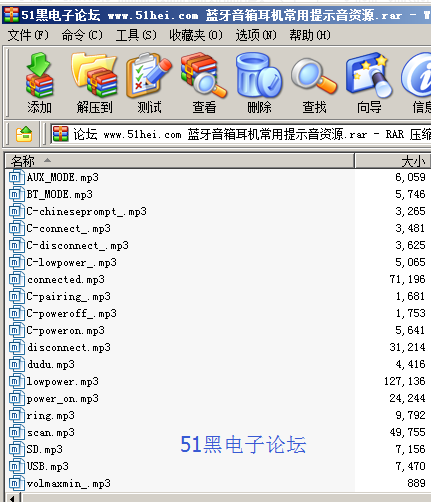The width and height of the screenshot is (431, 502).
Task: Click the 解压到 (Extract to) toolbar icon
Action: [x=94, y=83]
